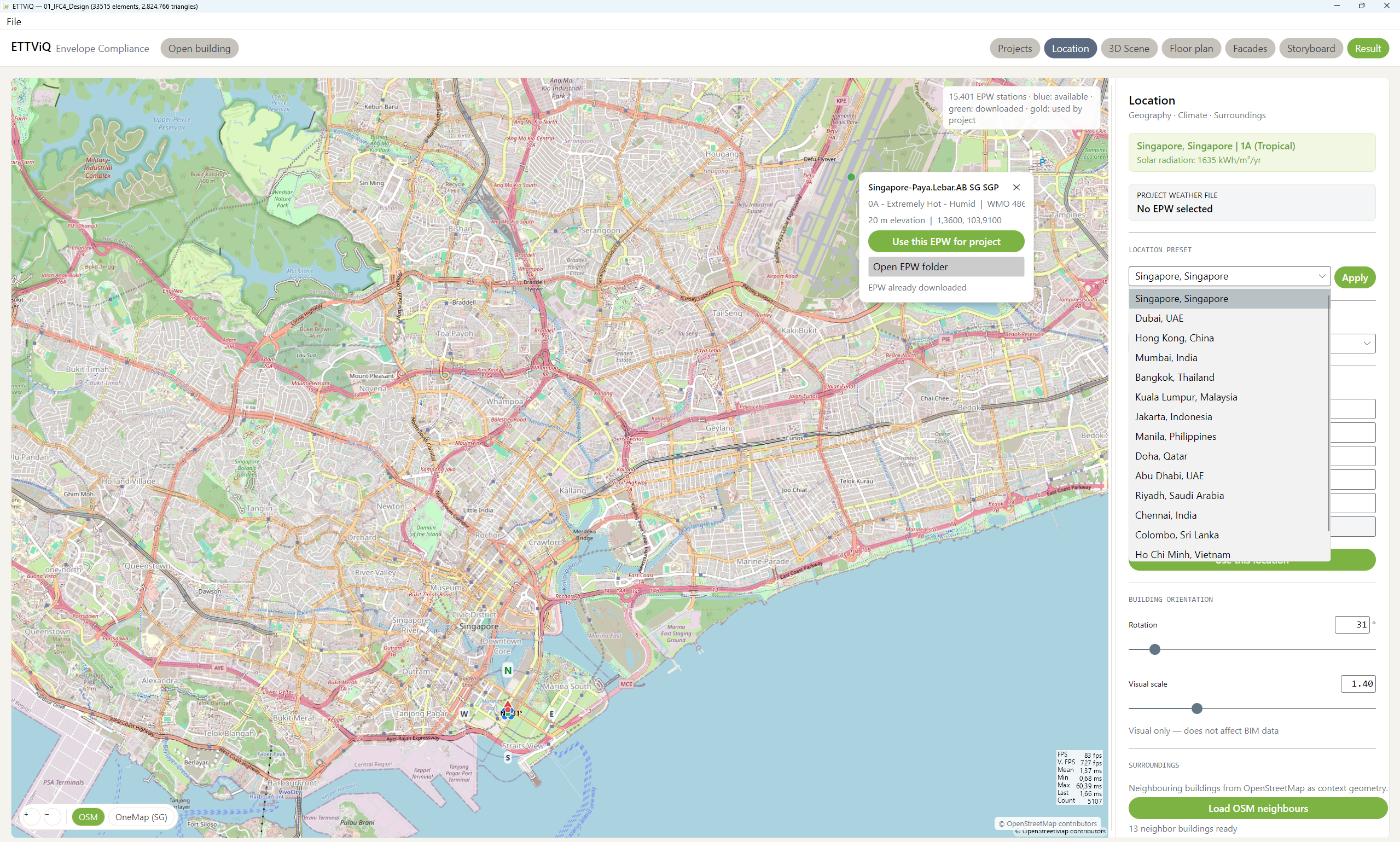Open the File menu
This screenshot has height=842, width=1400.
[14, 21]
